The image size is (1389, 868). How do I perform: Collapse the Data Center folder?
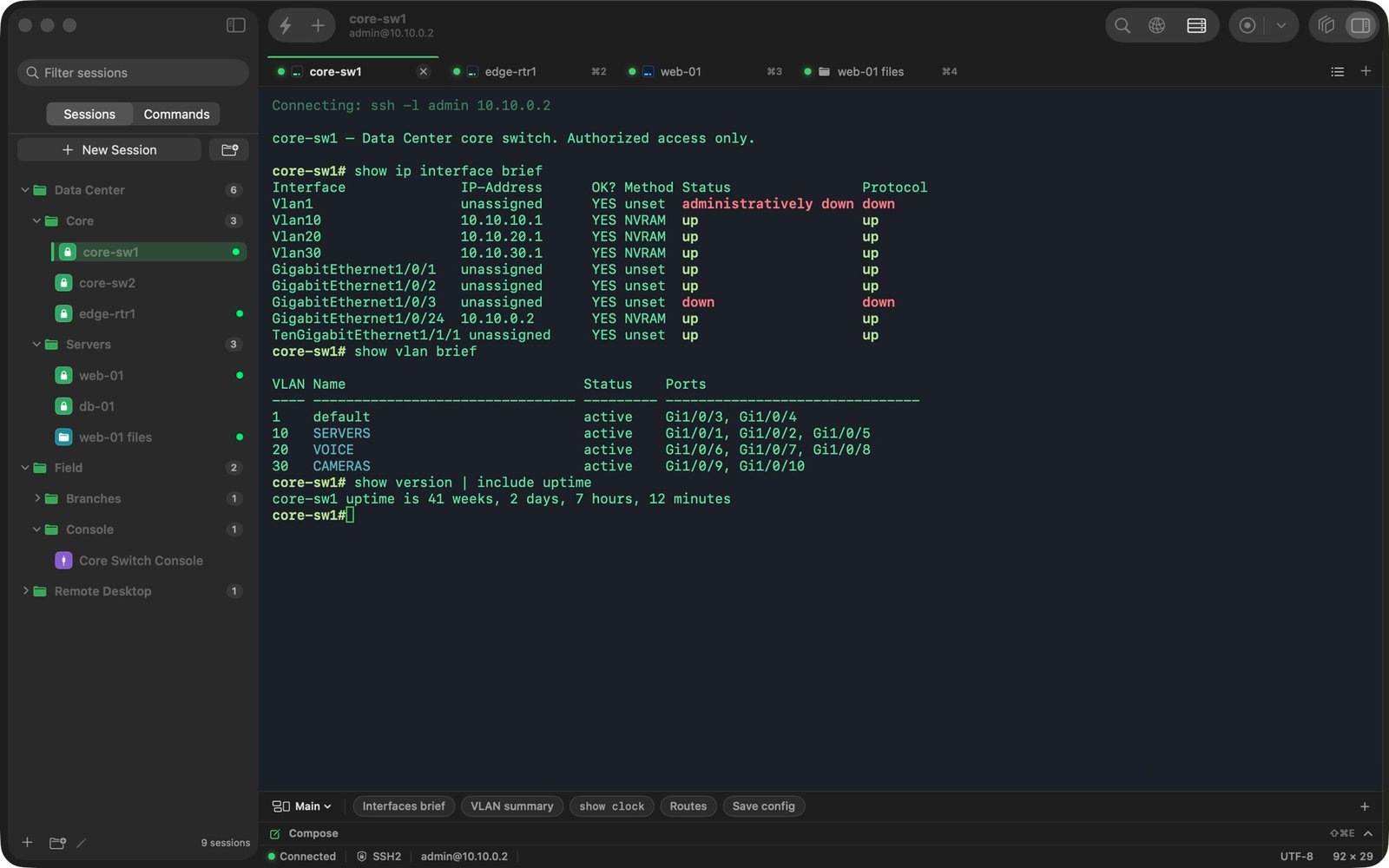[25, 189]
